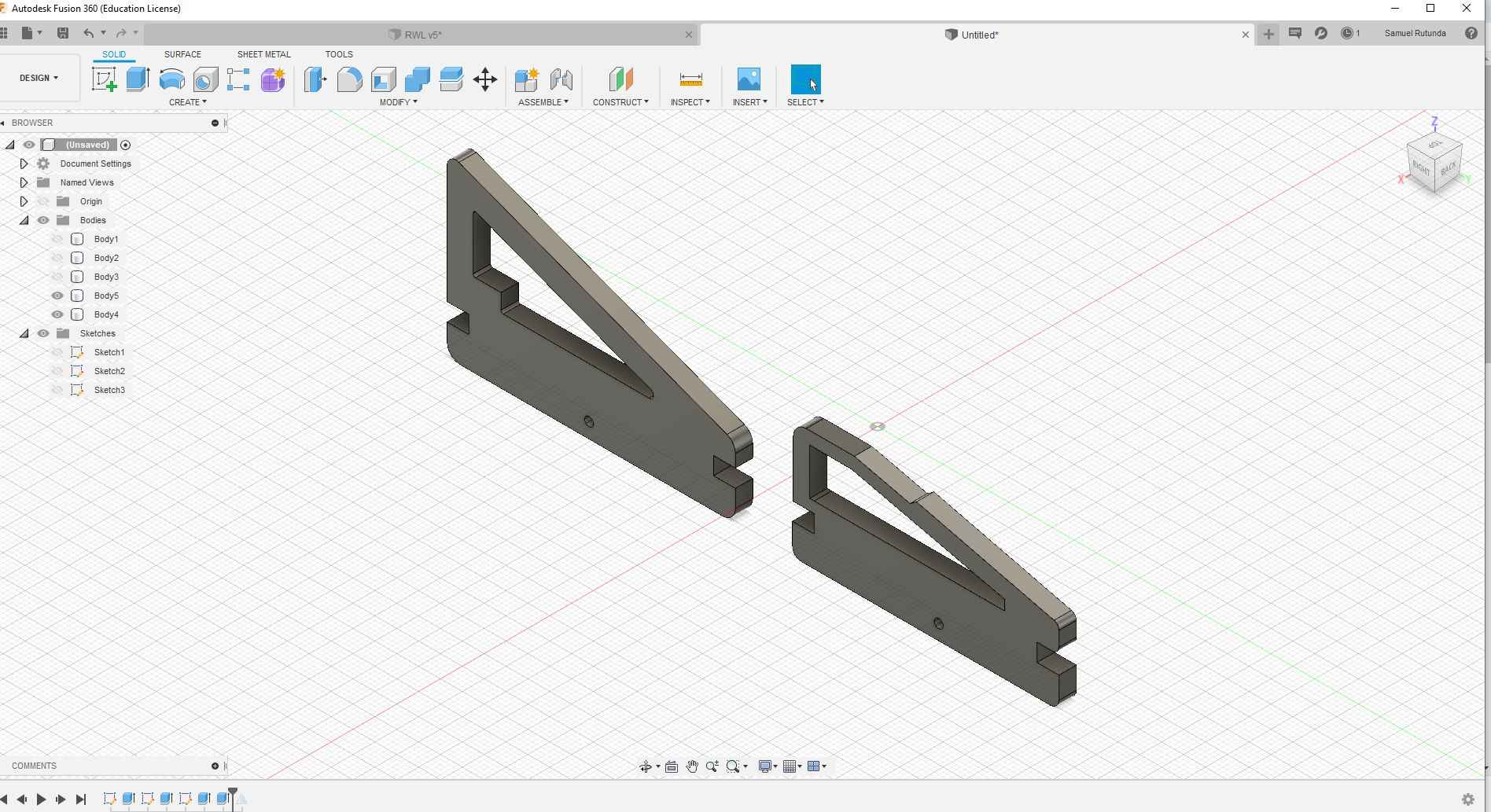Collapse the Sketches folder
The height and width of the screenshot is (812, 1491).
coord(24,333)
